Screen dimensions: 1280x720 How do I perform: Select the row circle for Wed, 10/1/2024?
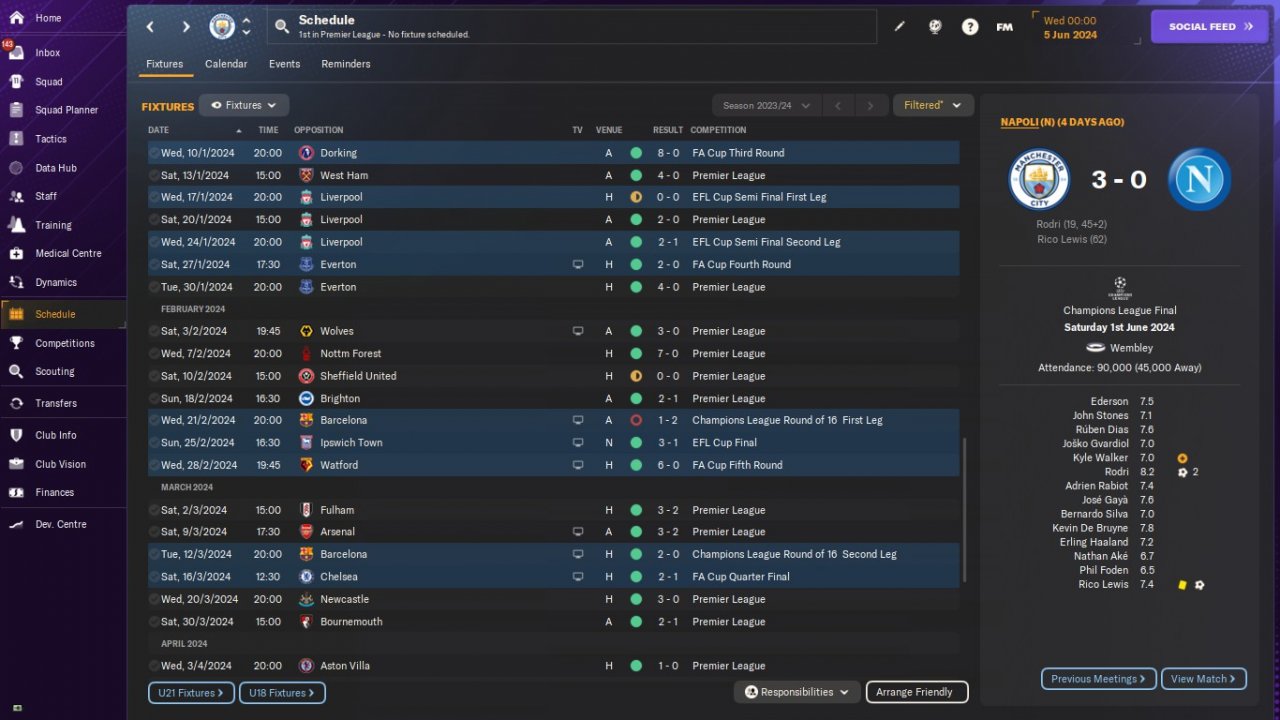pyautogui.click(x=154, y=153)
